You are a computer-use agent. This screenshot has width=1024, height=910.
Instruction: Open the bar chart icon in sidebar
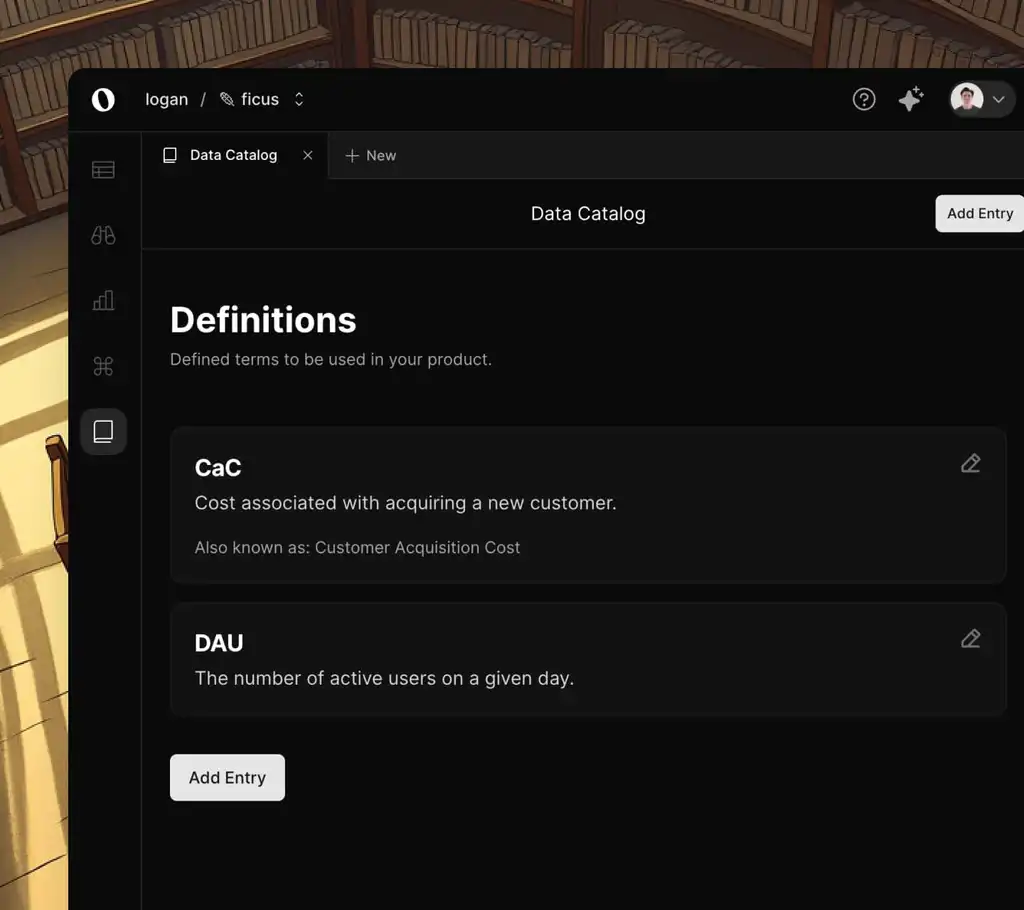(103, 300)
